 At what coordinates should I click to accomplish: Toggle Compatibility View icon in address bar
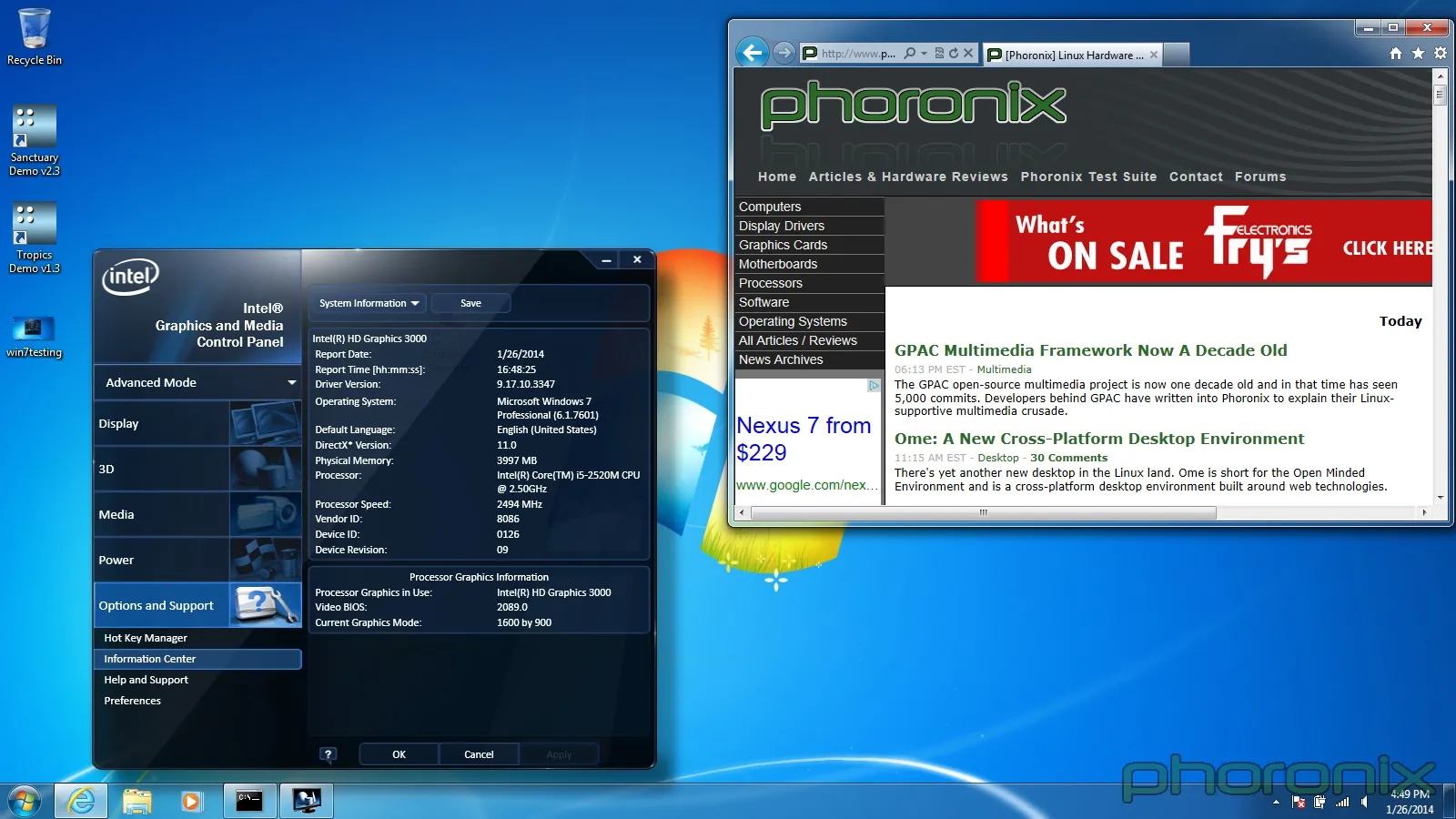click(x=940, y=54)
